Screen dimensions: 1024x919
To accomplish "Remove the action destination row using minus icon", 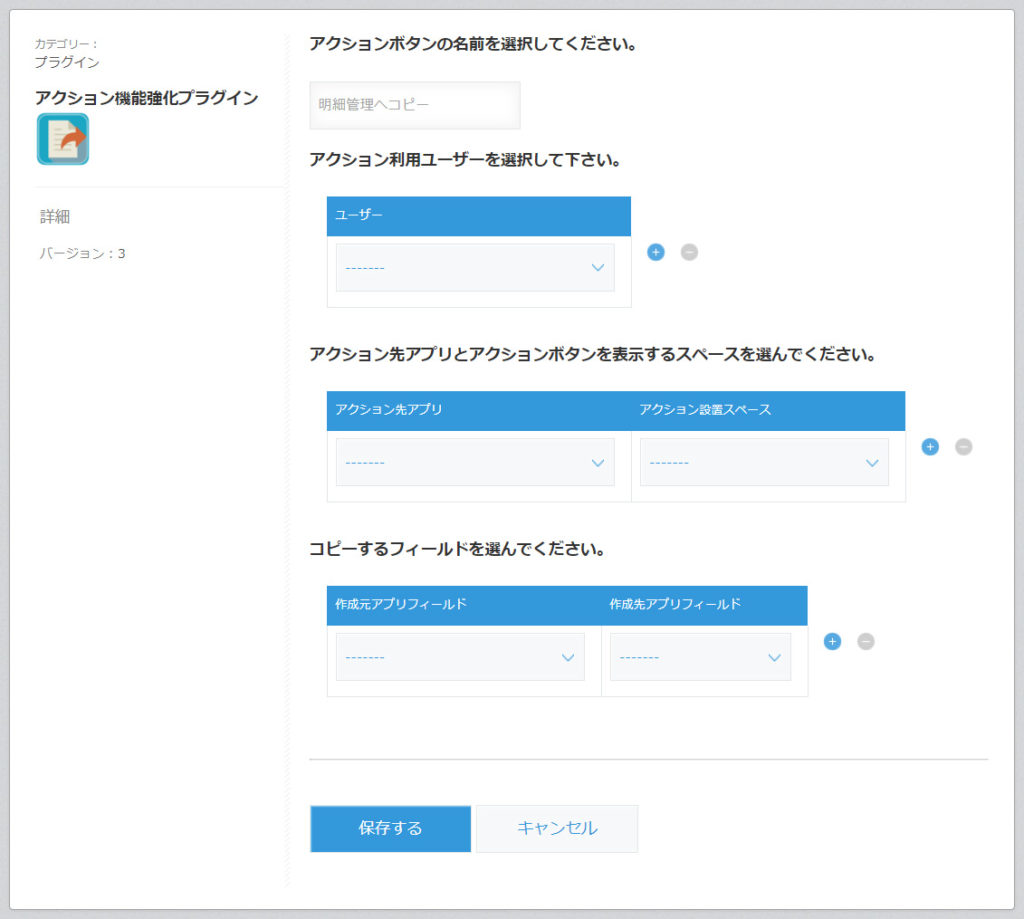I will coord(964,447).
